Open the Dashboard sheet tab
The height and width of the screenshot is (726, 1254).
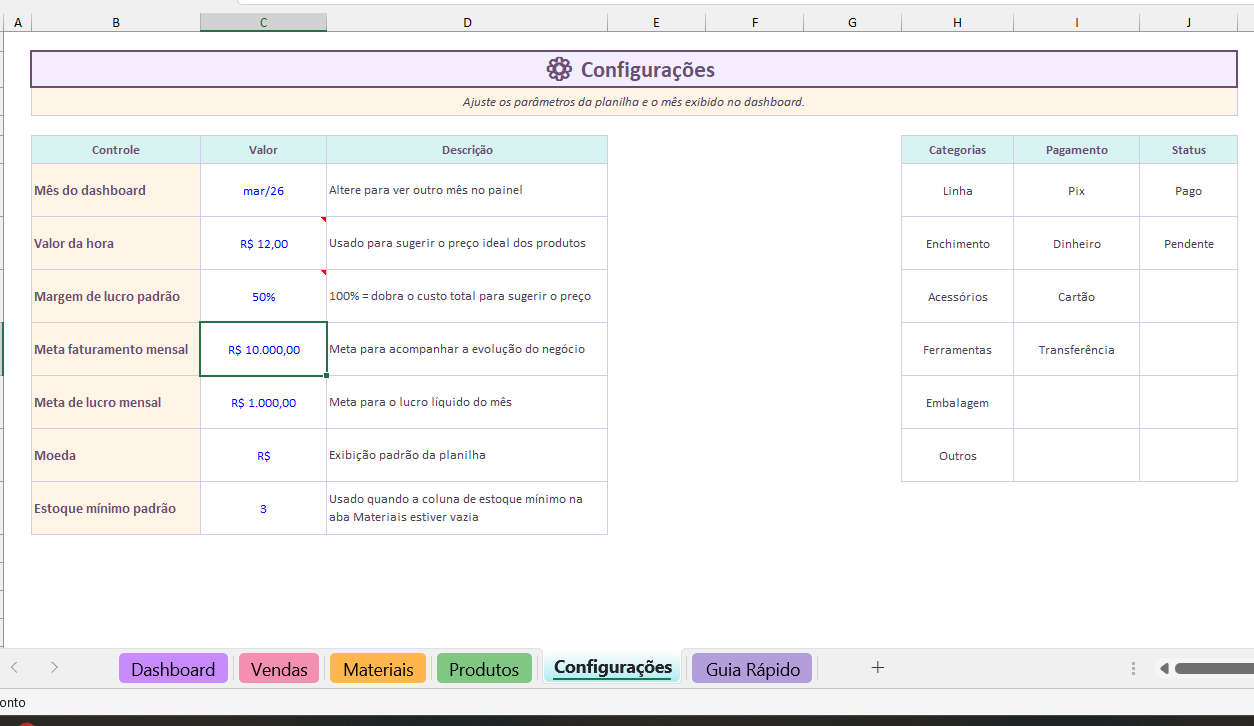click(173, 669)
